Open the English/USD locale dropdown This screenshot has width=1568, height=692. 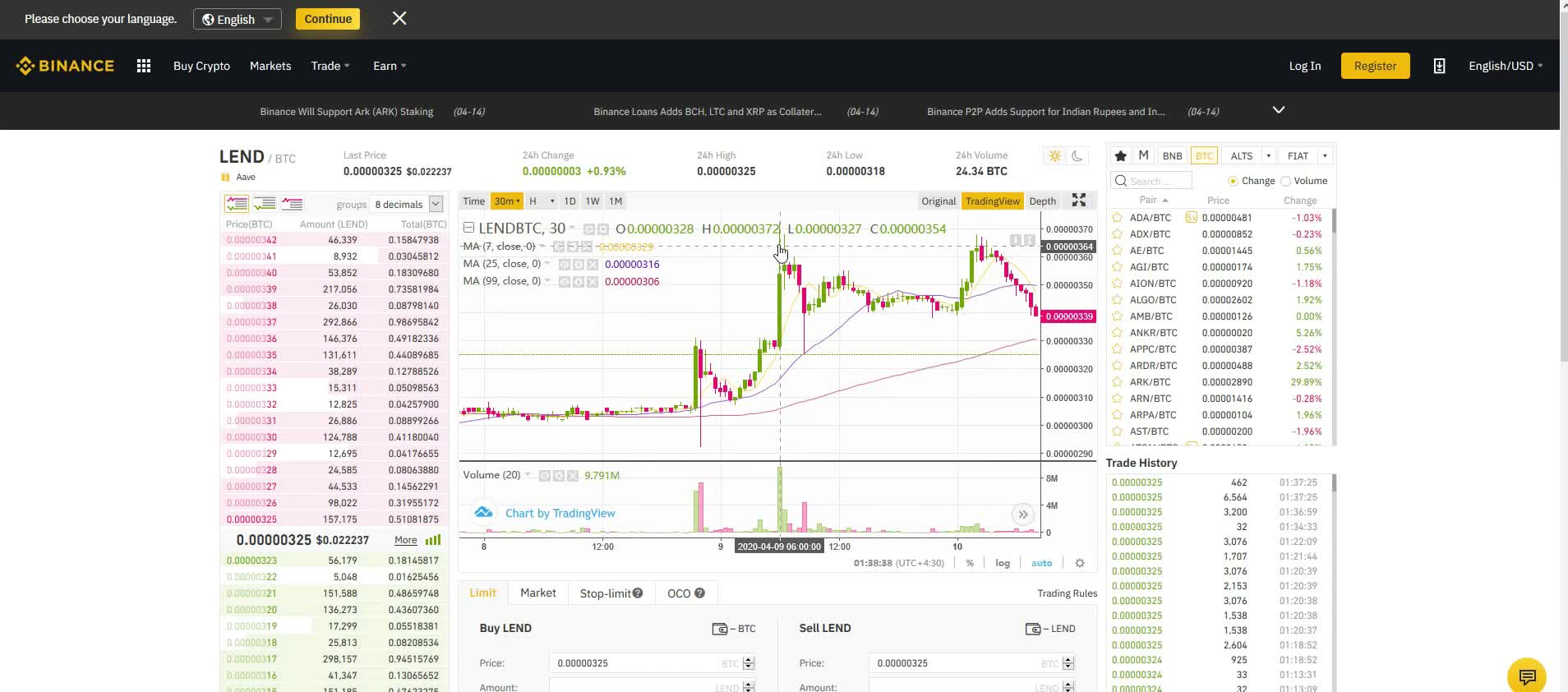tap(1506, 66)
